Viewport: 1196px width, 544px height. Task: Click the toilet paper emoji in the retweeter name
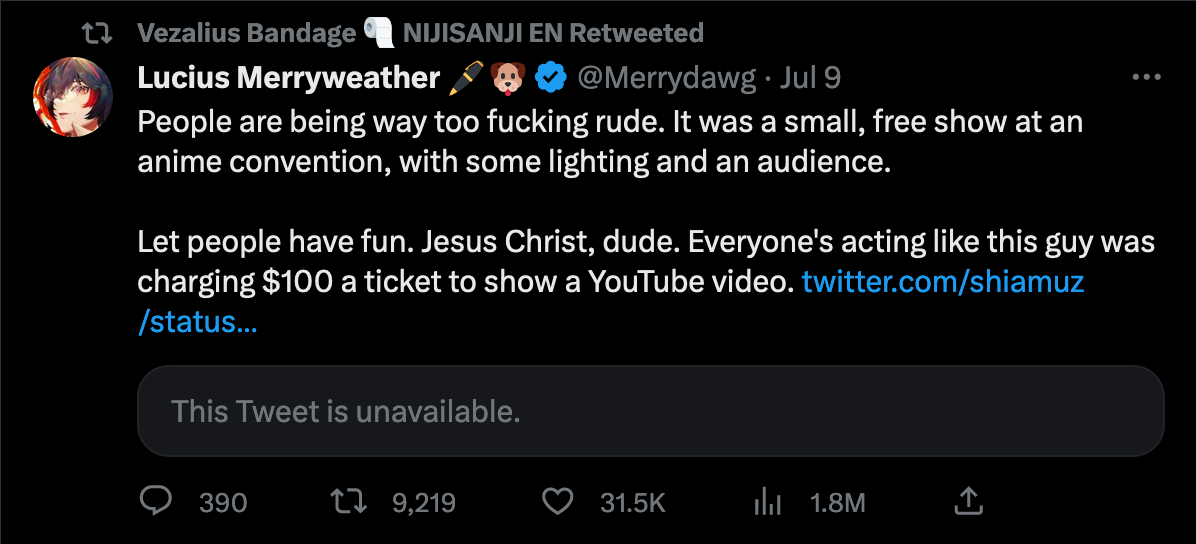[379, 33]
